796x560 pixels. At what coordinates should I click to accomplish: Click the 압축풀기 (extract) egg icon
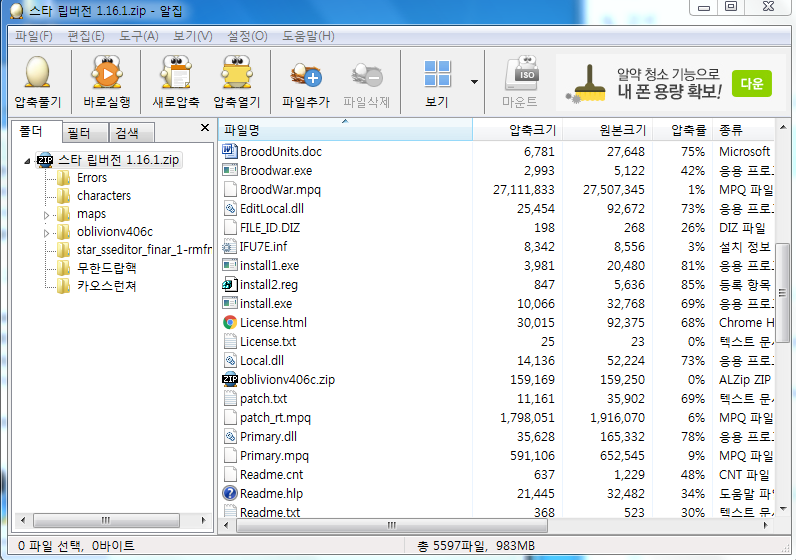click(38, 72)
